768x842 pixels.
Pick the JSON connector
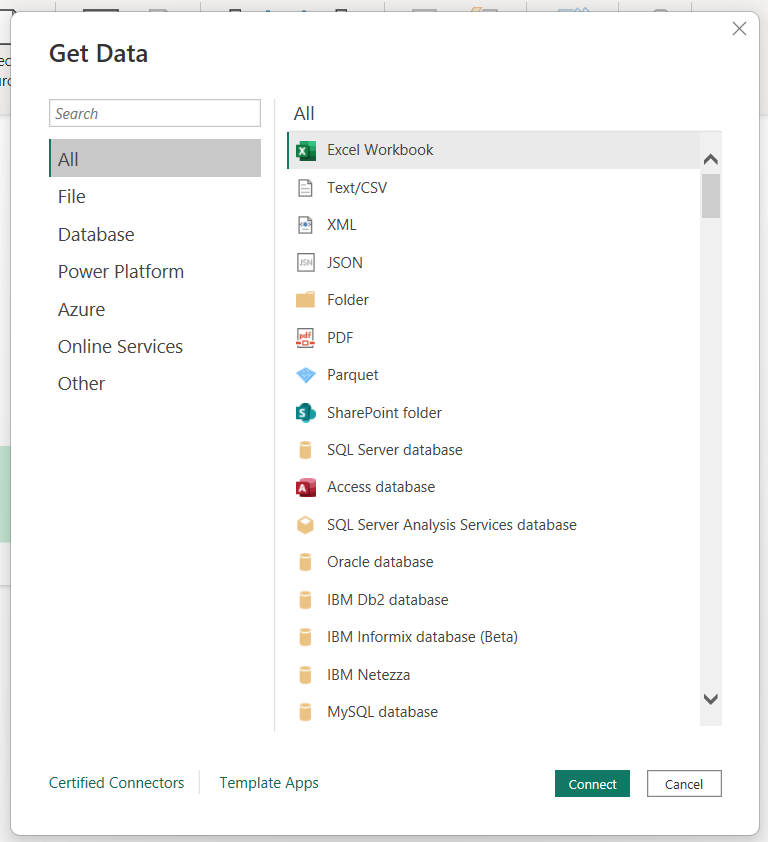tap(350, 262)
